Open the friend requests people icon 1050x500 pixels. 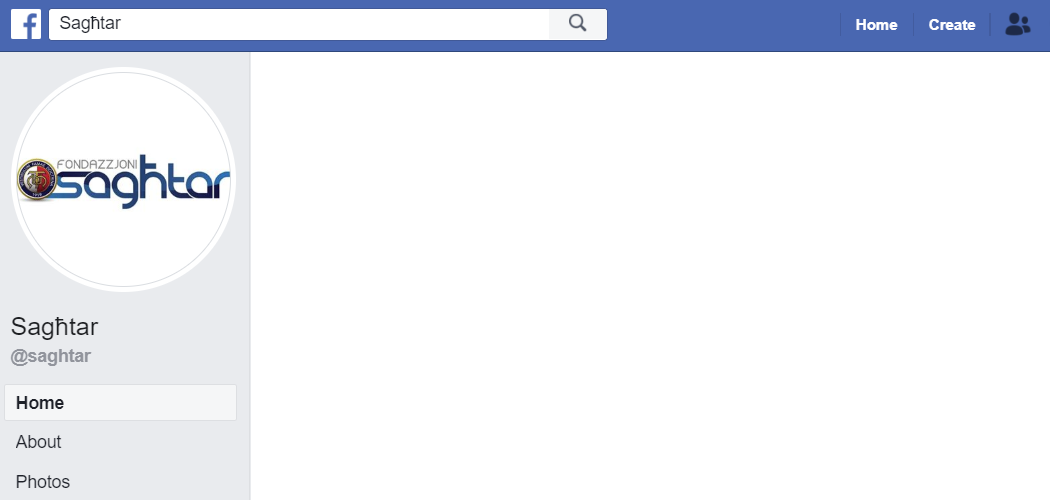1018,25
